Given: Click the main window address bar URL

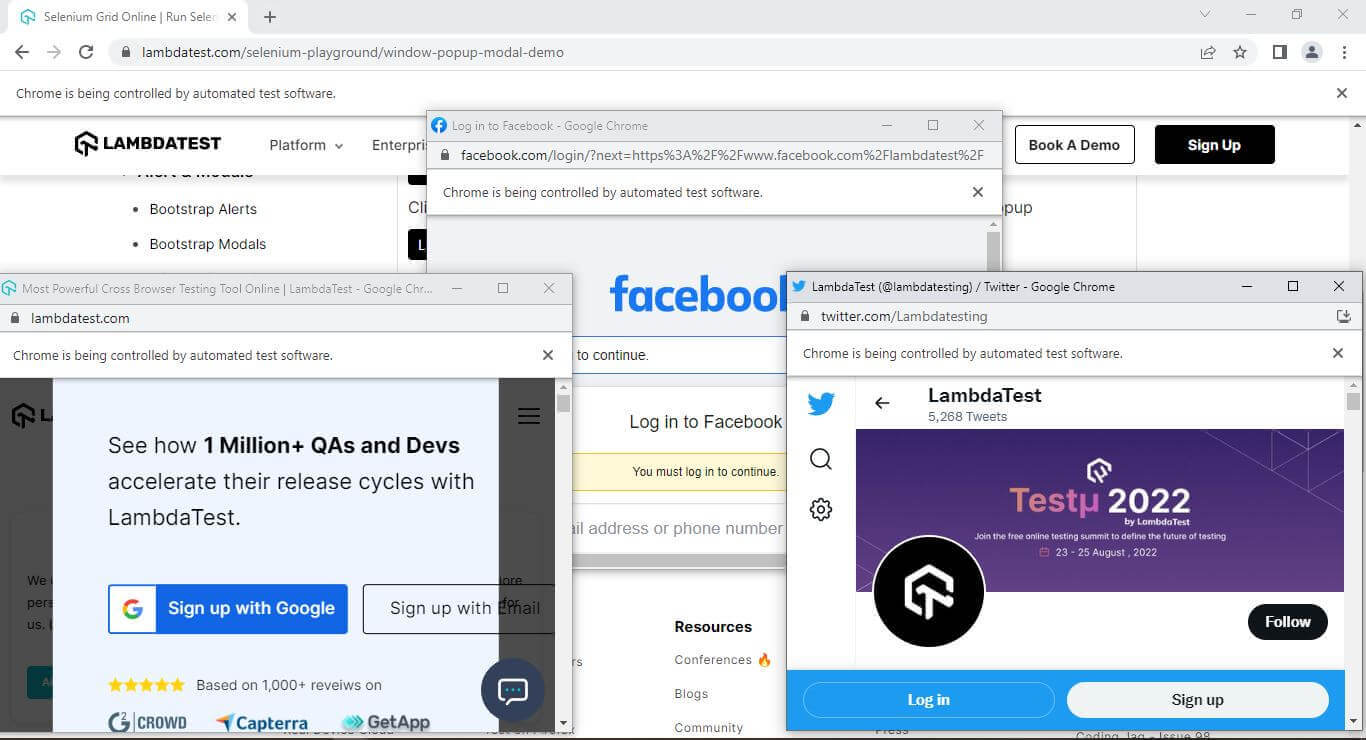Looking at the screenshot, I should point(353,52).
